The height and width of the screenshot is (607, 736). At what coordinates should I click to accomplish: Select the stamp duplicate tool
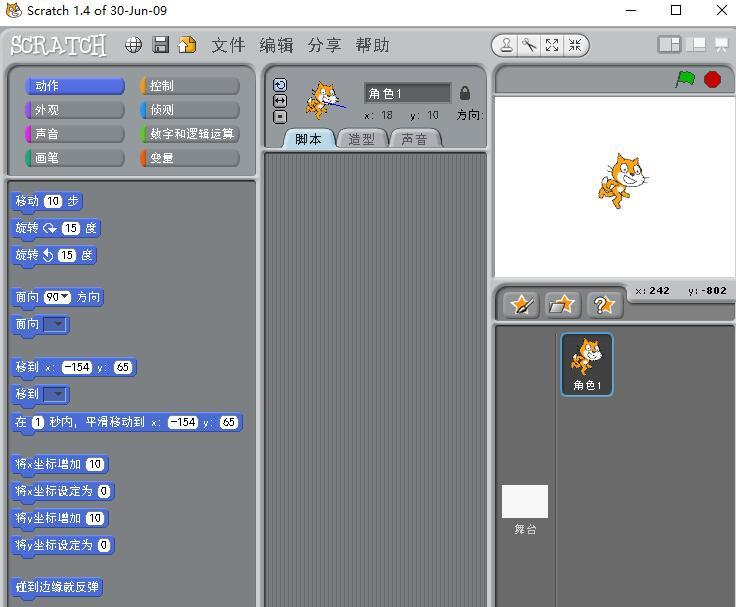tap(506, 46)
